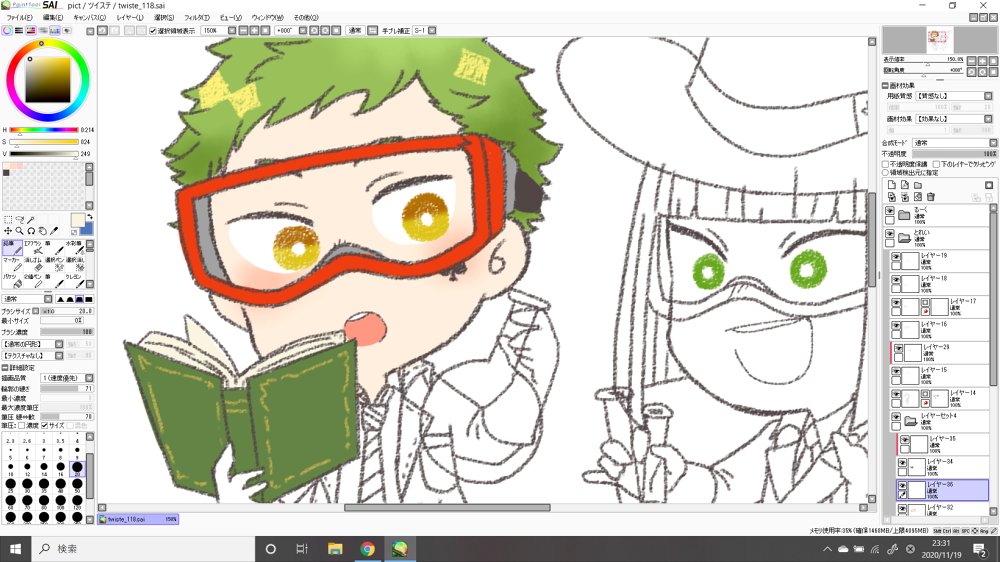Zoom out with navigator minus button
Viewport: 1000px width, 562px height.
coord(971,61)
